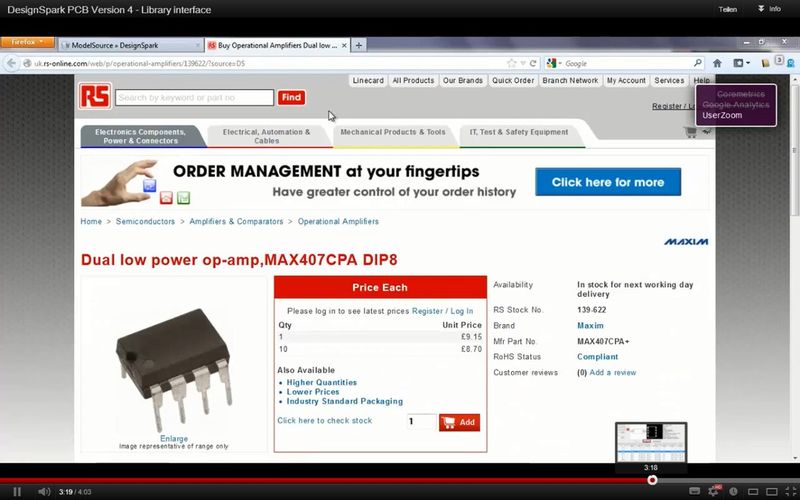Open All Products menu
Image resolution: width=800 pixels, height=500 pixels.
413,81
